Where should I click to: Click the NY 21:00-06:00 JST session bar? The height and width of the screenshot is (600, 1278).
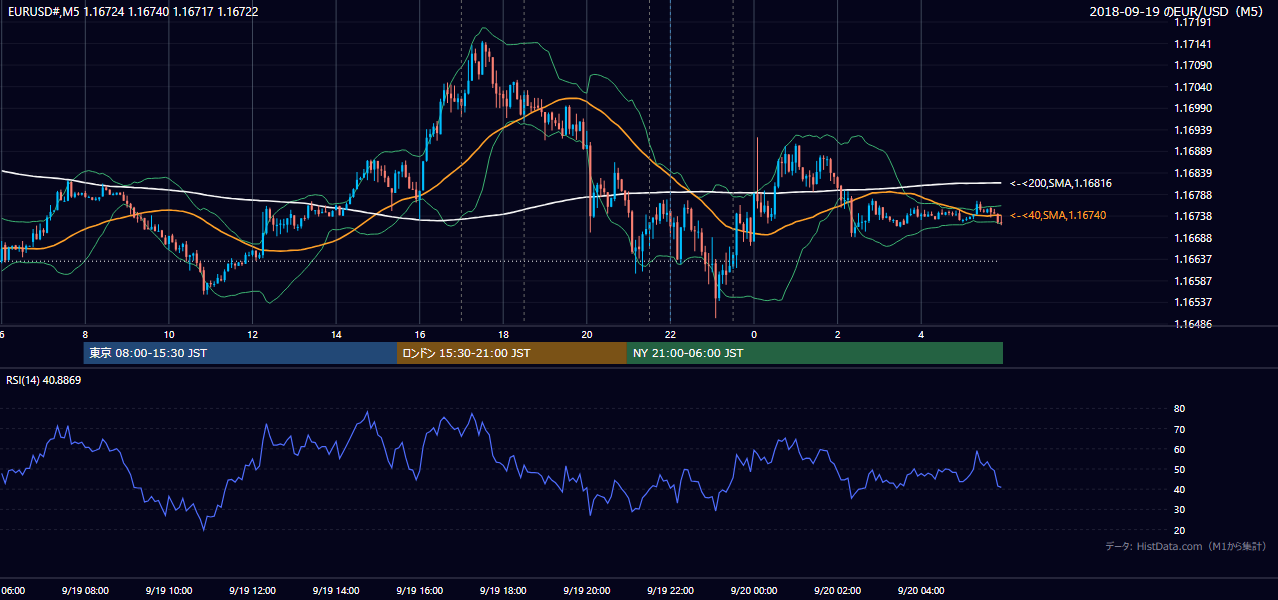click(815, 353)
